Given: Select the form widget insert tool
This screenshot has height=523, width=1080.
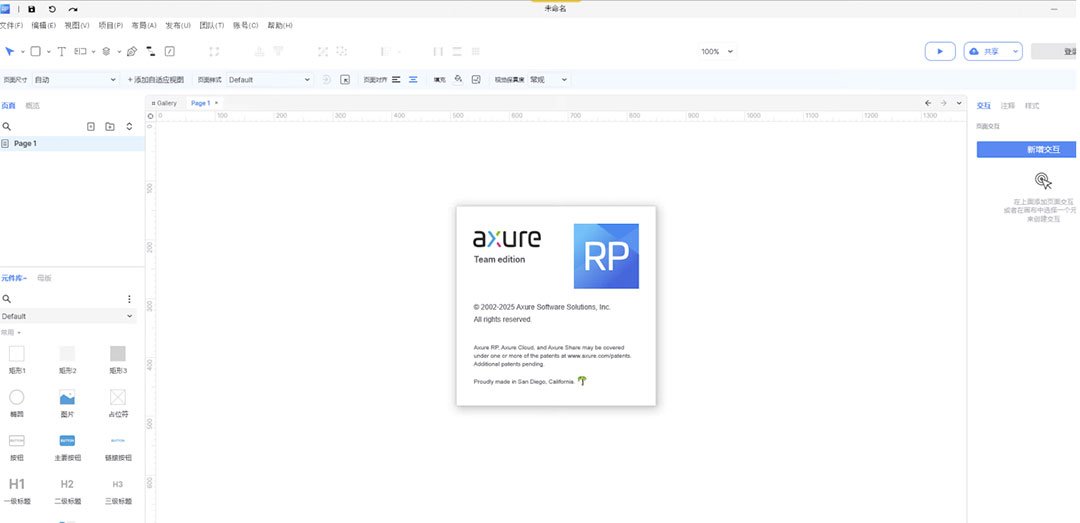Looking at the screenshot, I should click(x=81, y=51).
